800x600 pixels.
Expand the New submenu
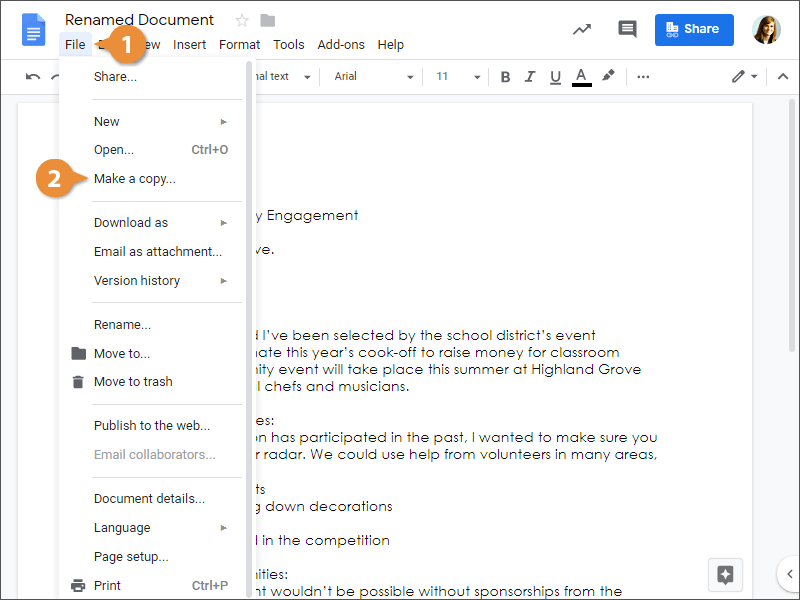[x=160, y=121]
